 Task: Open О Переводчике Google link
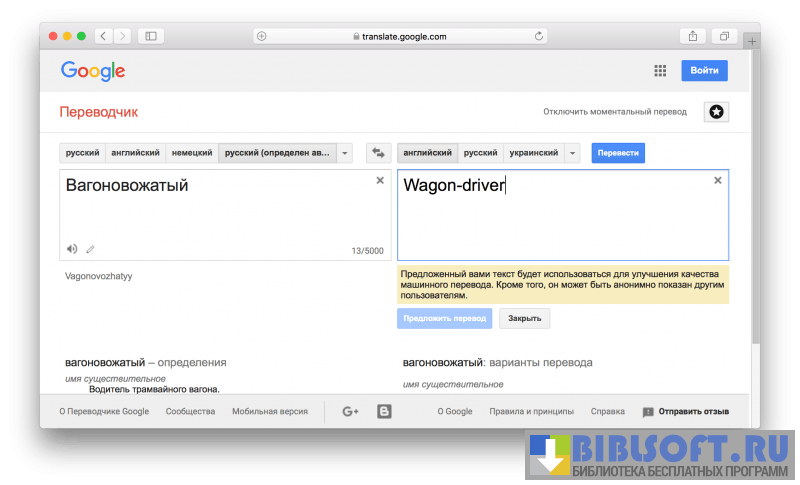click(x=104, y=412)
